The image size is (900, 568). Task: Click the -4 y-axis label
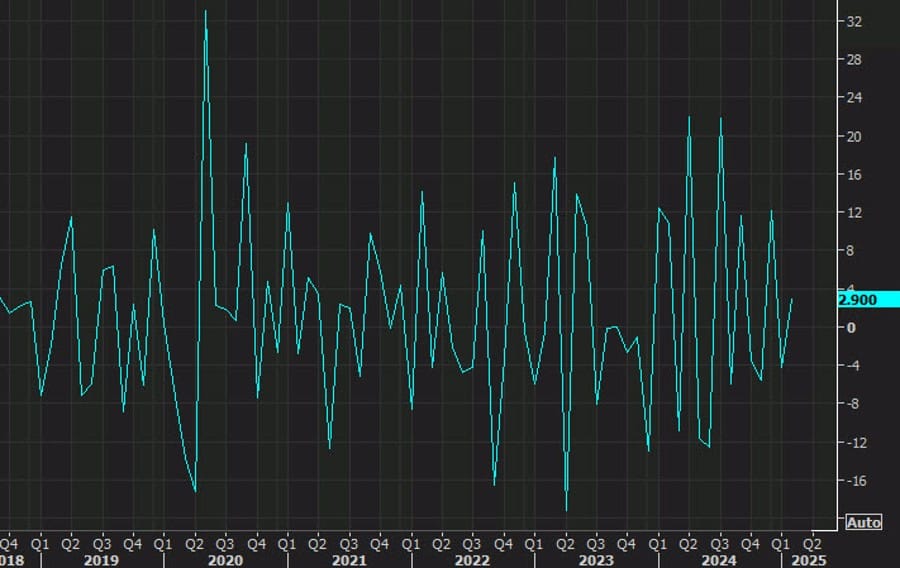854,365
